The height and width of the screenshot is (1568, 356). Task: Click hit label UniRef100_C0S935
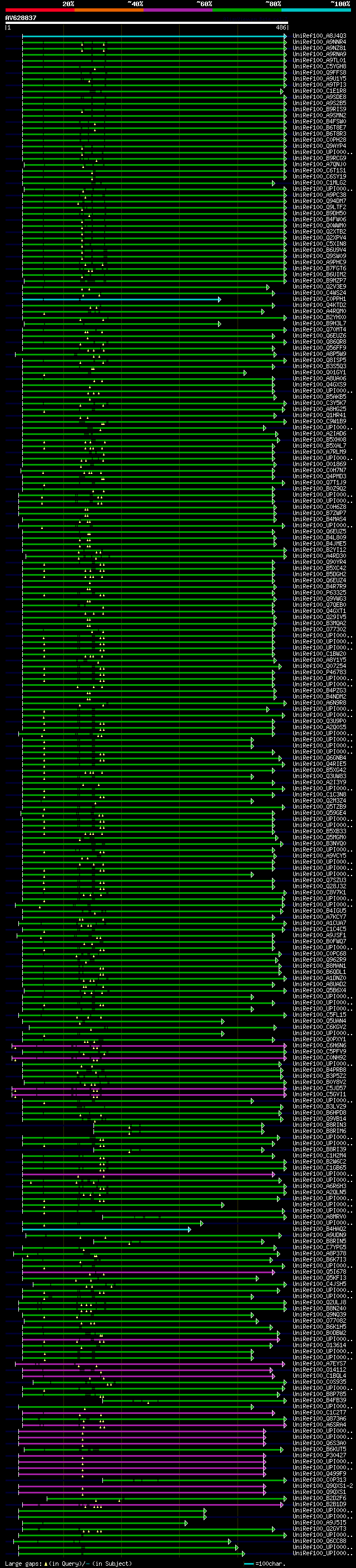[319, 1382]
